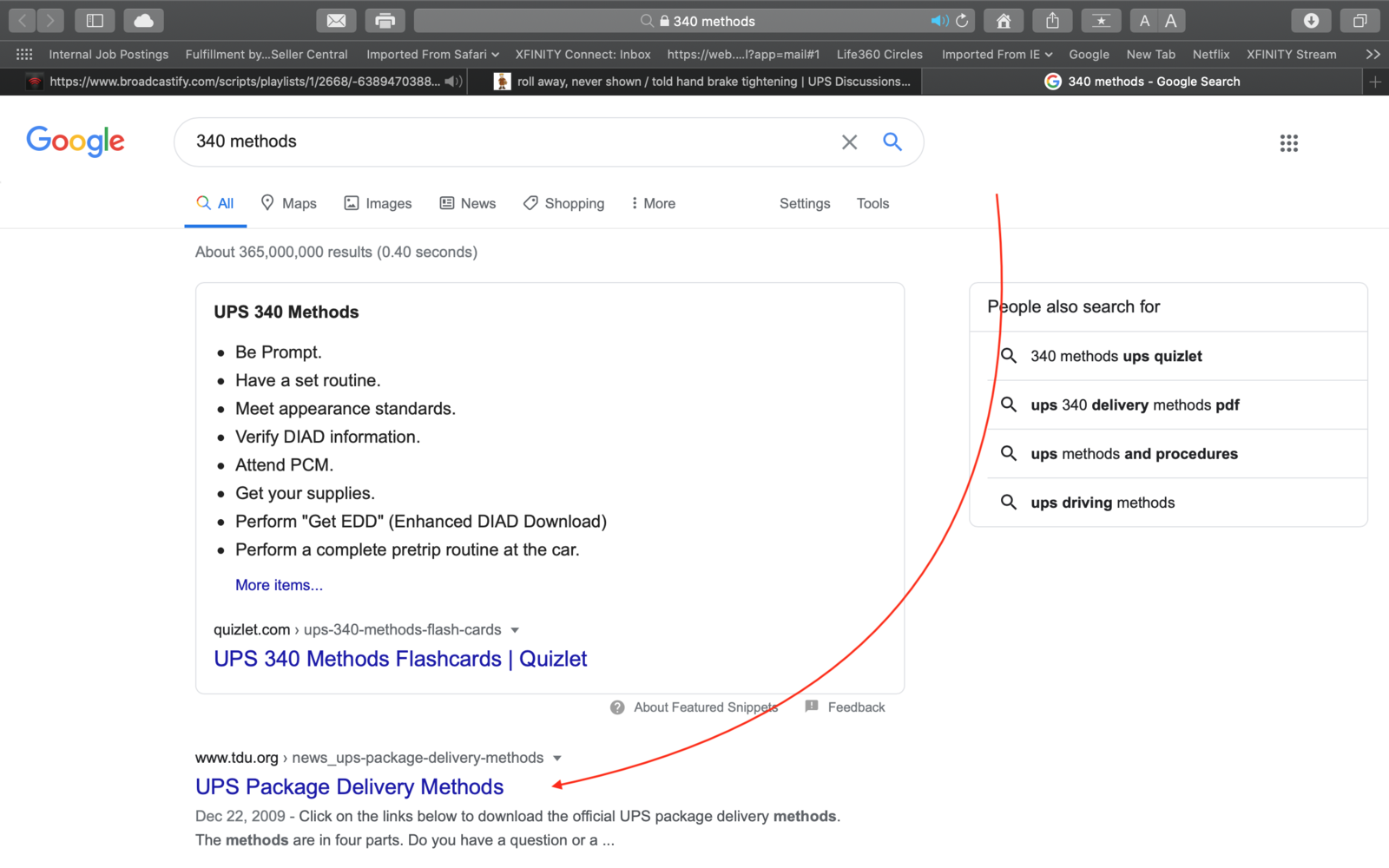Open www.tdu.org result options arrow
1389x868 pixels.
pos(557,759)
